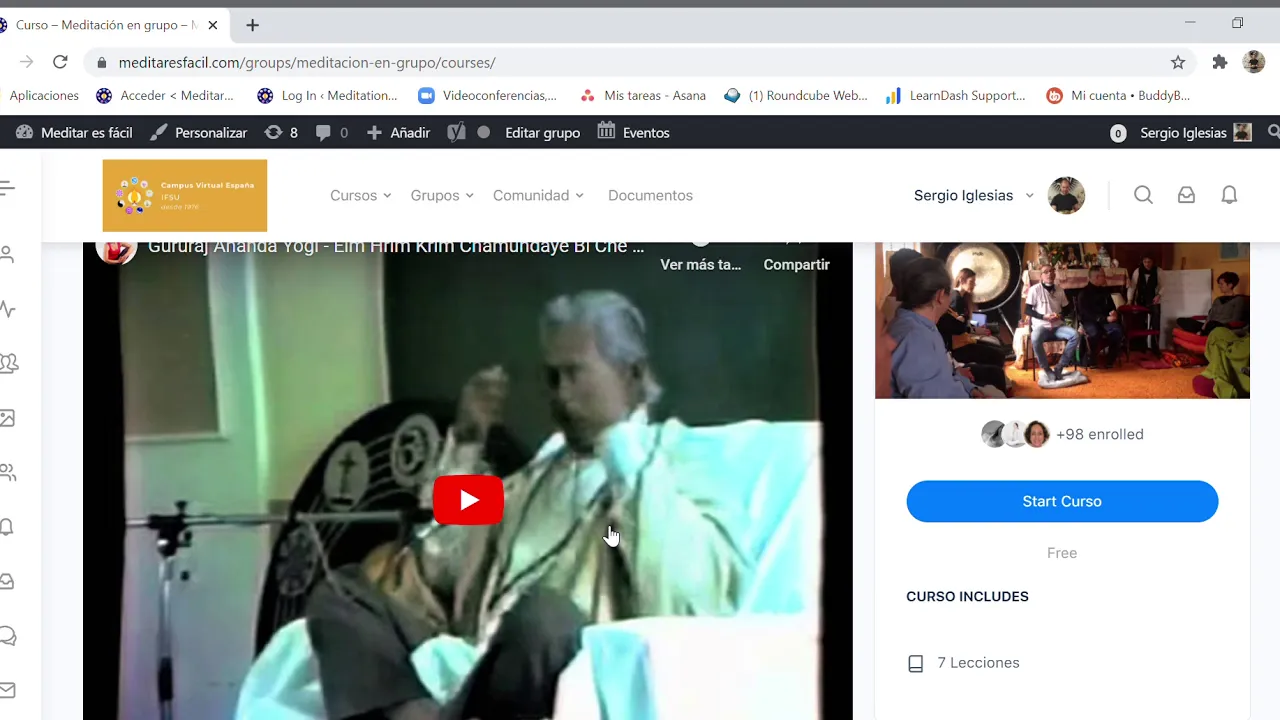Open the notifications bell icon
This screenshot has width=1280, height=720.
[x=1229, y=195]
